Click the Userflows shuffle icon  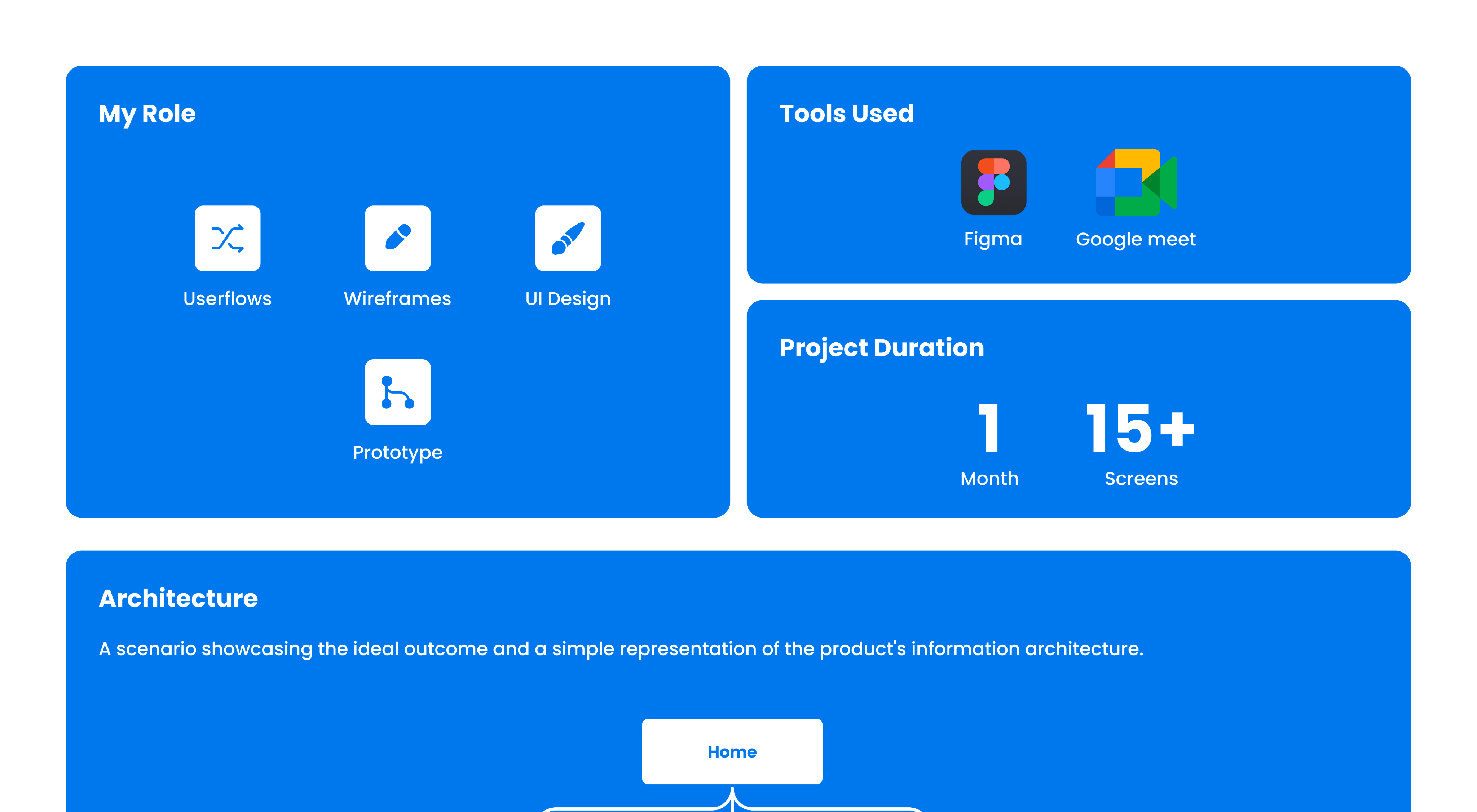[x=227, y=238]
